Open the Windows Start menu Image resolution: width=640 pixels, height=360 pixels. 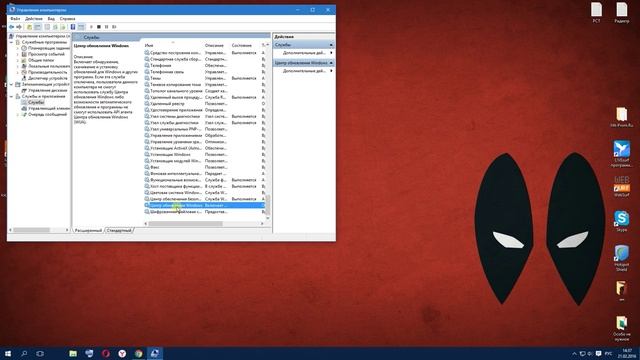click(8, 353)
